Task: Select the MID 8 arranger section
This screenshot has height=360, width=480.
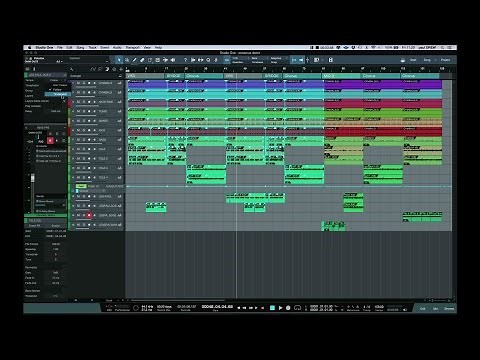Action: point(343,76)
